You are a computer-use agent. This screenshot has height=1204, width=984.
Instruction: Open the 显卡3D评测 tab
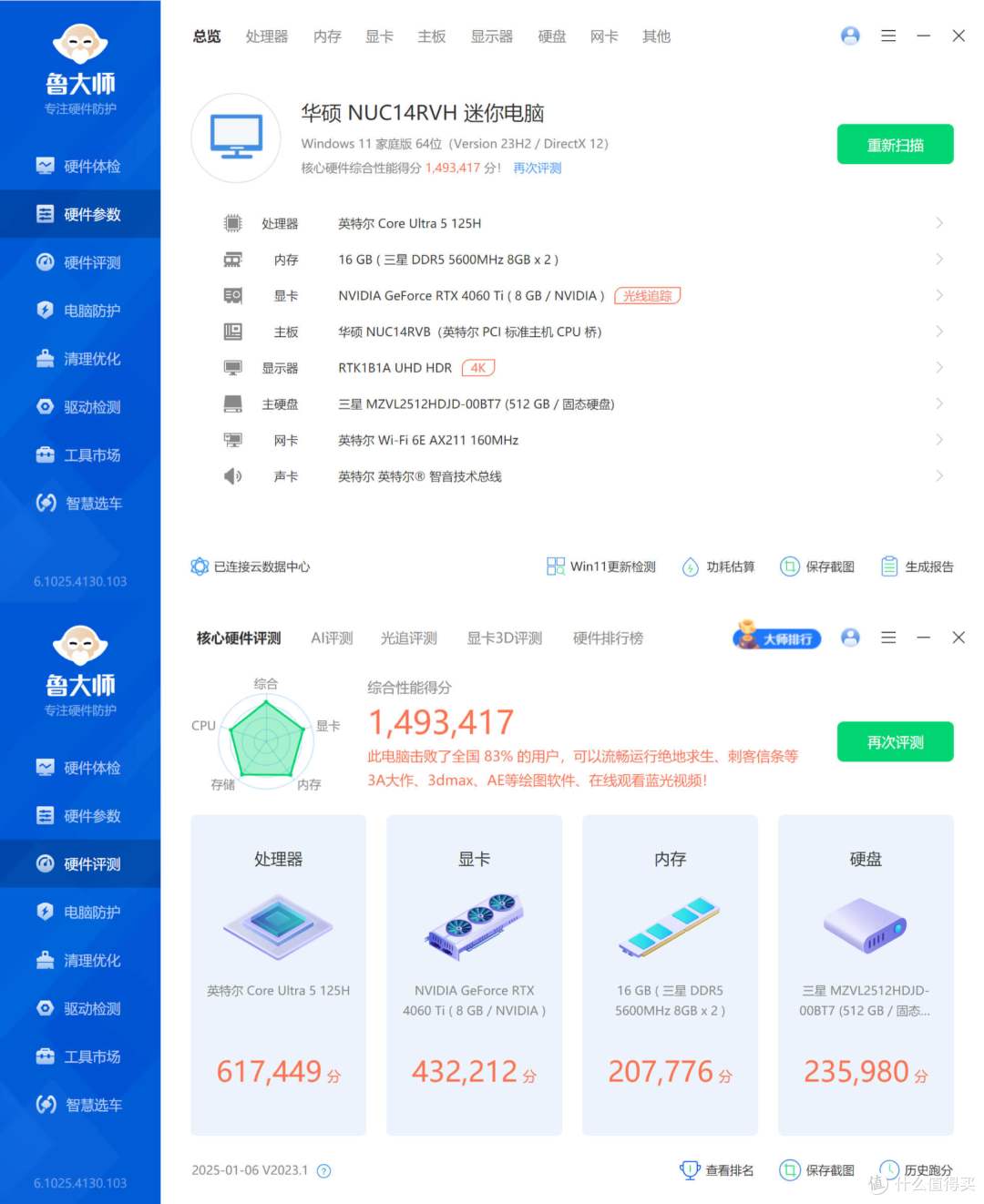click(x=505, y=638)
